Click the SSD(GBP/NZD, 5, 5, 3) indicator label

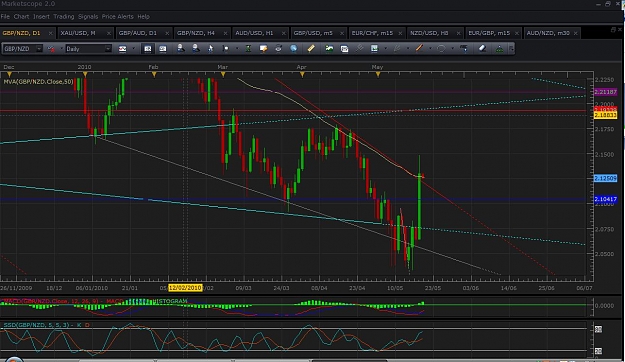[36, 325]
